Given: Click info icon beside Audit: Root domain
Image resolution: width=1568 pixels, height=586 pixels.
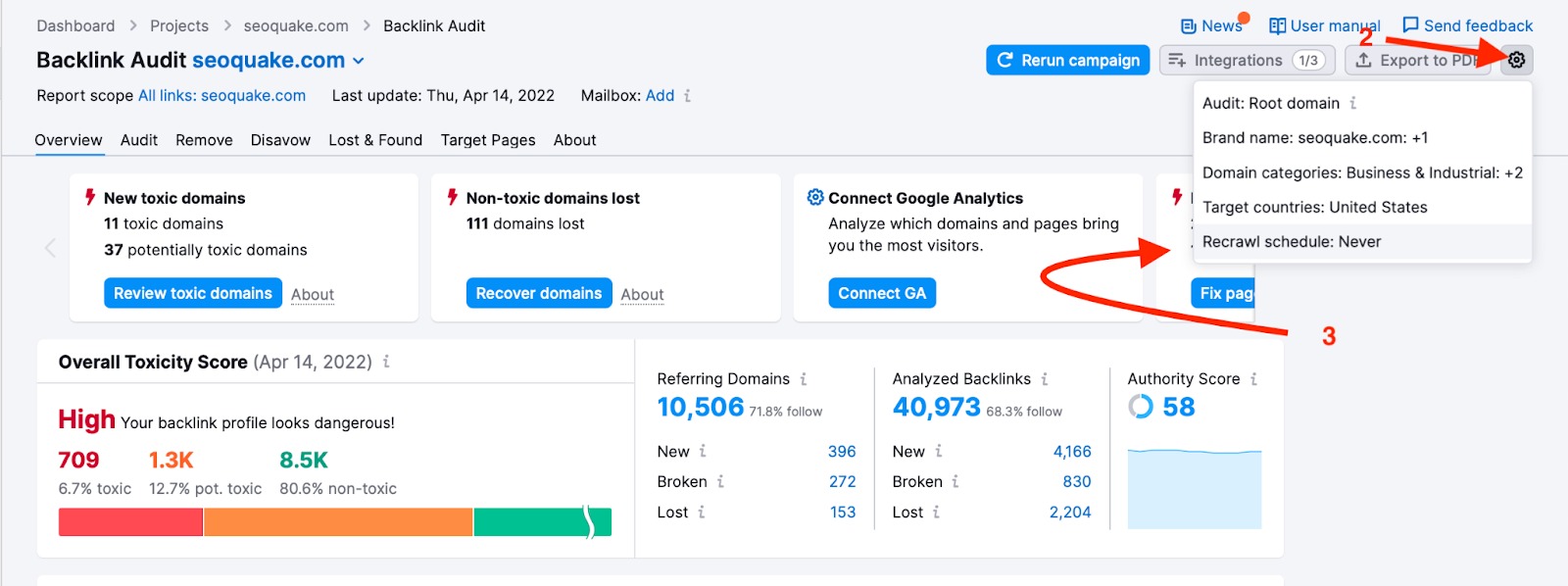Looking at the screenshot, I should pos(1352,103).
